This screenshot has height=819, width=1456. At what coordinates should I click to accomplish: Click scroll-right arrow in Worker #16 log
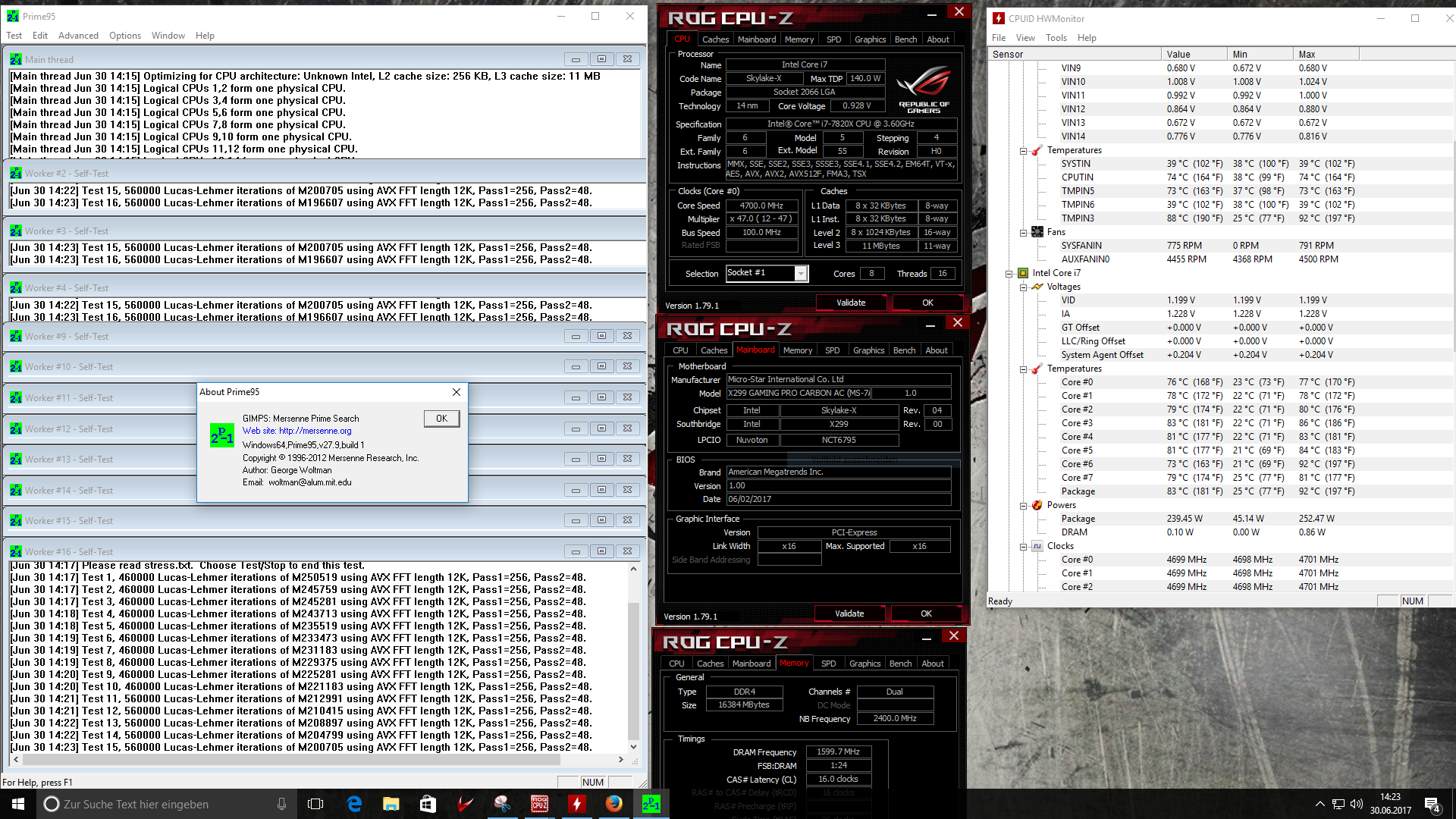tap(621, 759)
